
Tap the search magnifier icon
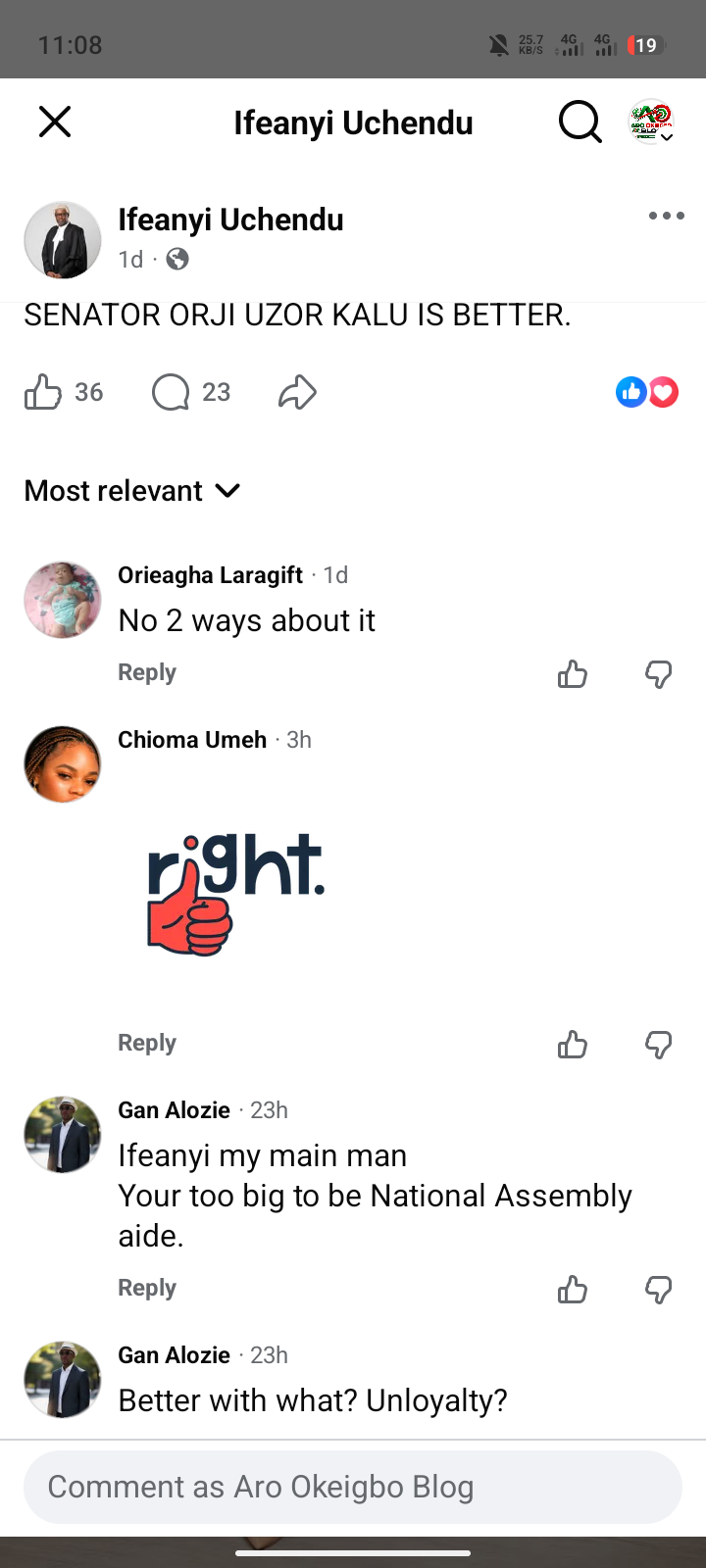(x=580, y=122)
